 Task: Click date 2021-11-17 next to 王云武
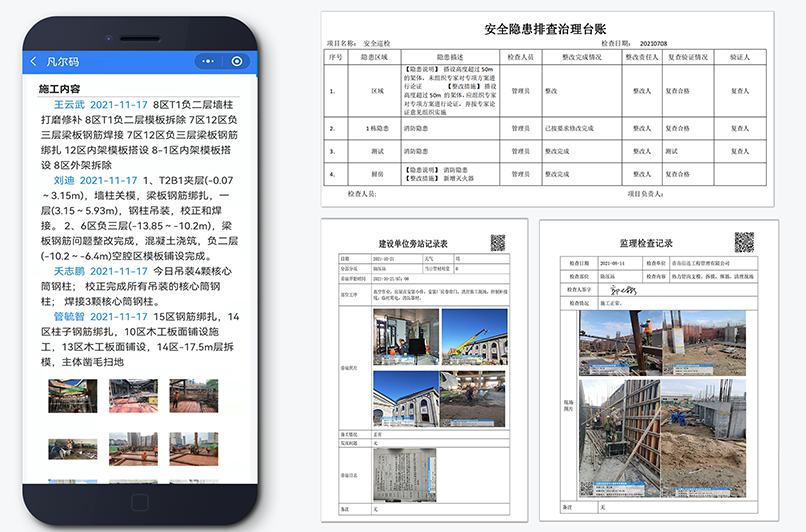pyautogui.click(x=119, y=105)
